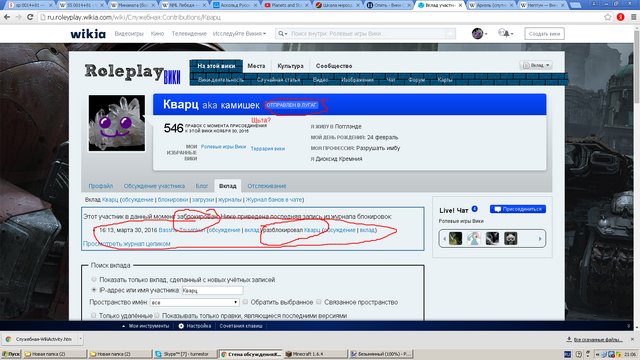
Task: Tick the Связанное пространство checkbox
Action: pos(319,302)
